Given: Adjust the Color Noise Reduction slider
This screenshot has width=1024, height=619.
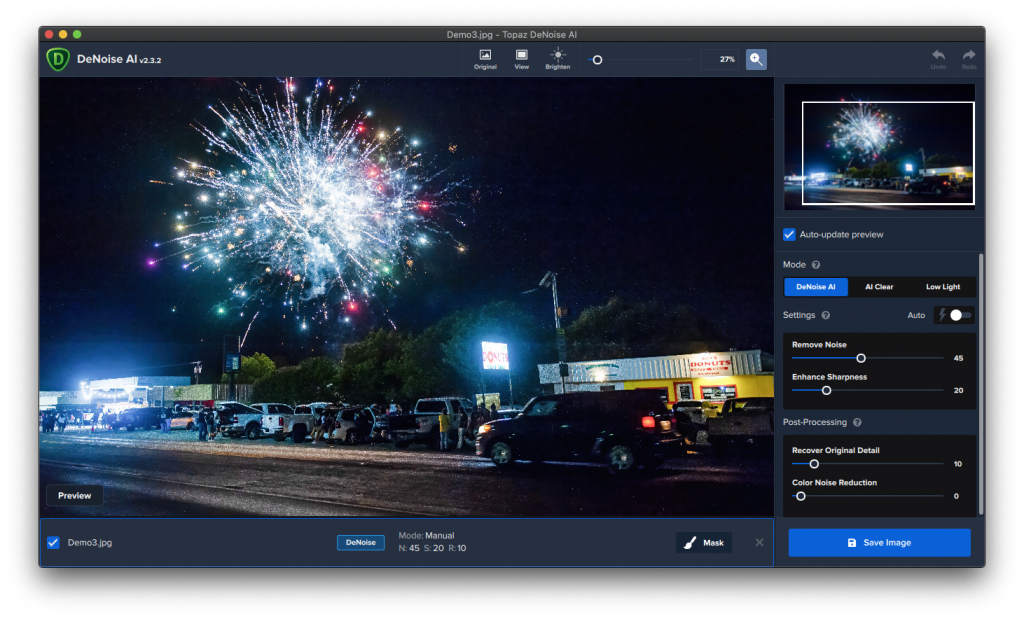Looking at the screenshot, I should coord(801,496).
